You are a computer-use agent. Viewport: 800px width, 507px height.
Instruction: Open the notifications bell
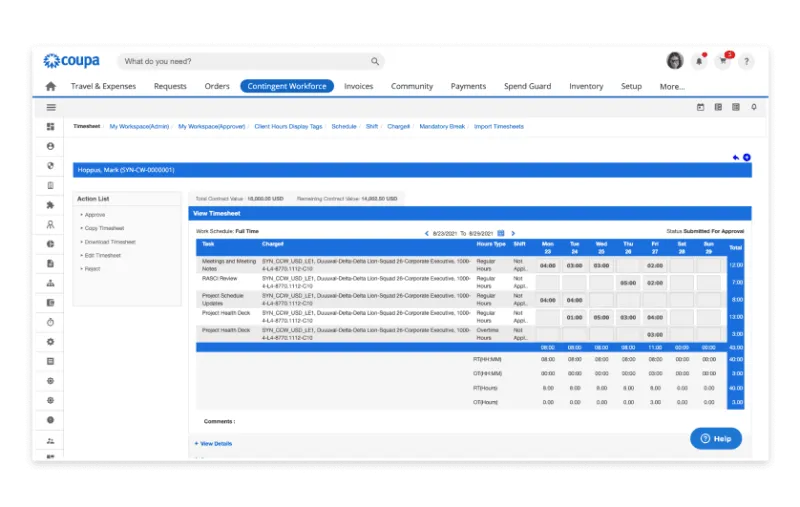[699, 61]
